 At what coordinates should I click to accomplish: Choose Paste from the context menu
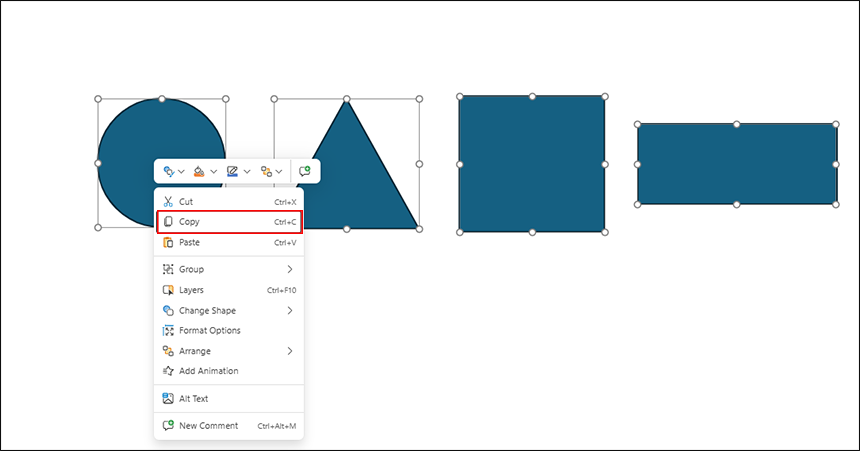(189, 242)
